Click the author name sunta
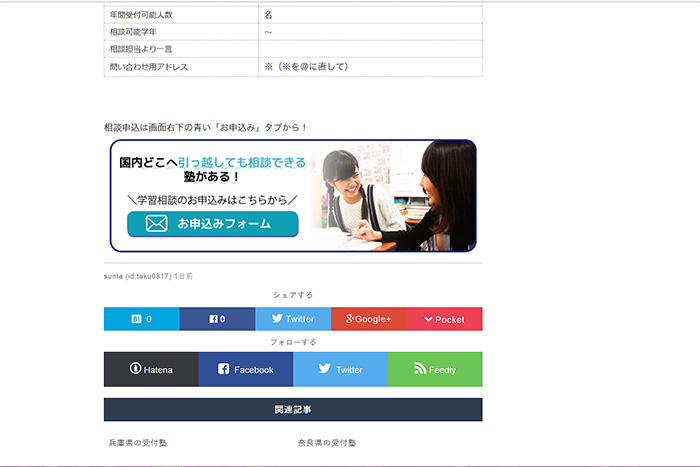Viewport: 700px width, 467px height. (114, 275)
